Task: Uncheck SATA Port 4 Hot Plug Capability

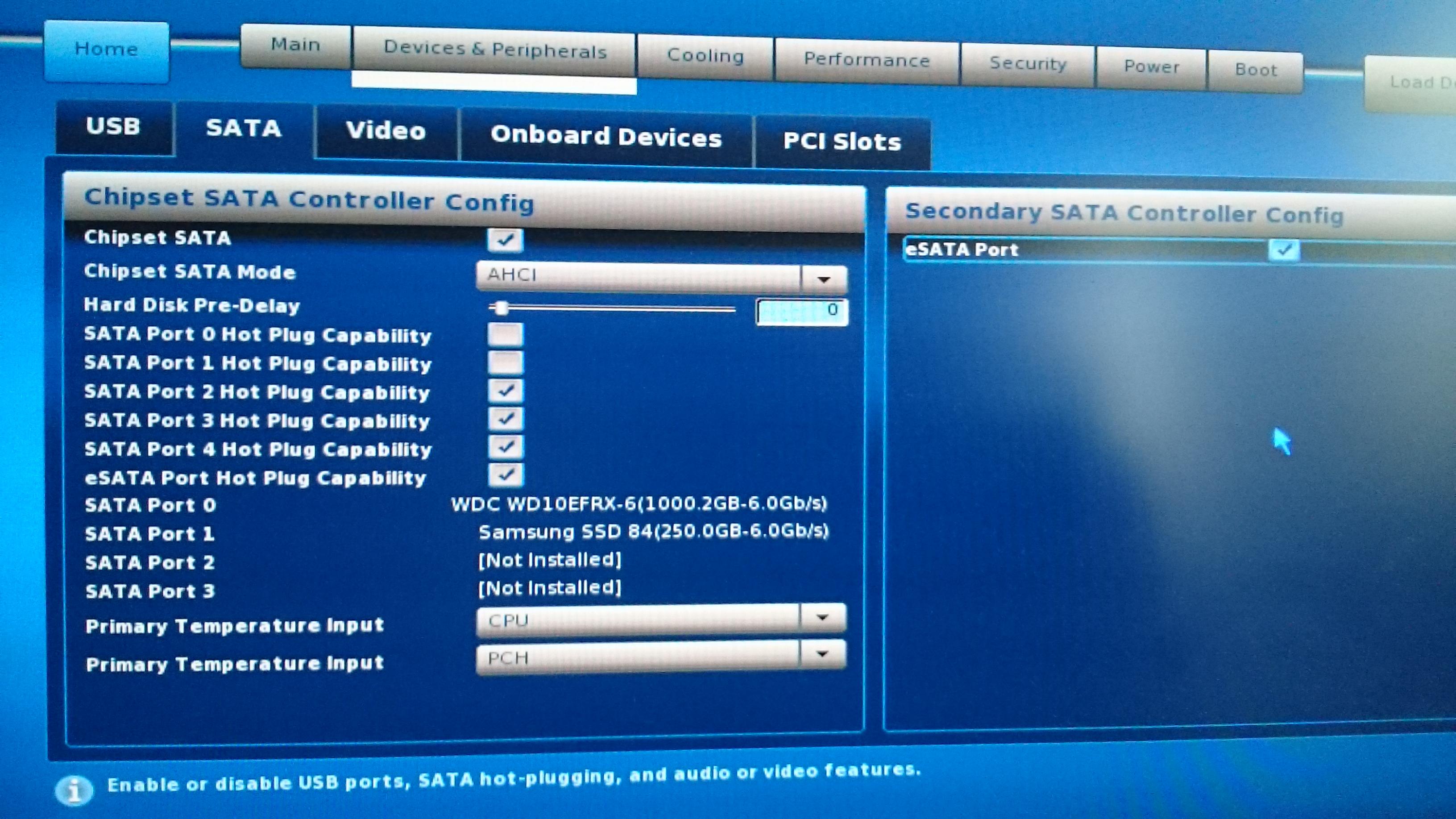Action: (505, 447)
